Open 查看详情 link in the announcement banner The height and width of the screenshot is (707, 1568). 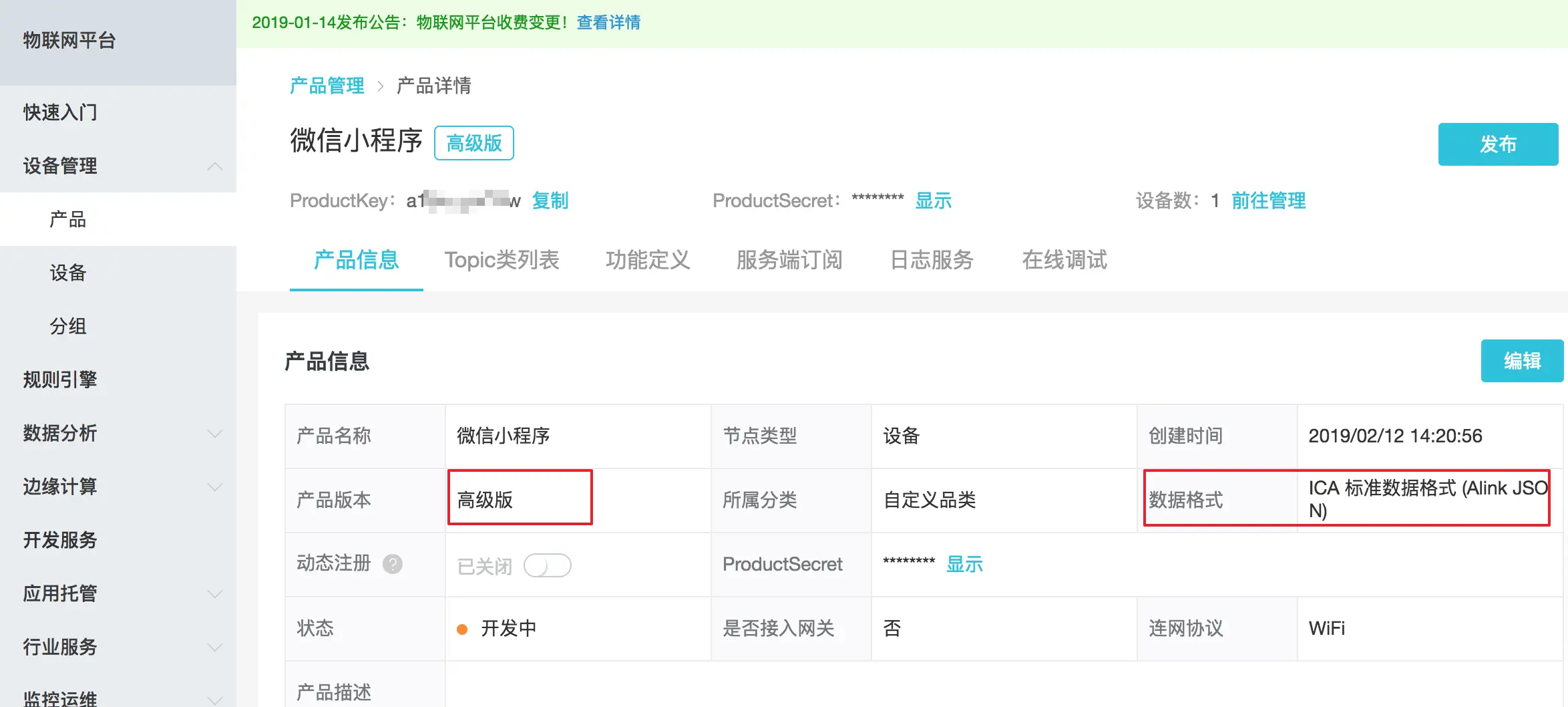click(608, 22)
